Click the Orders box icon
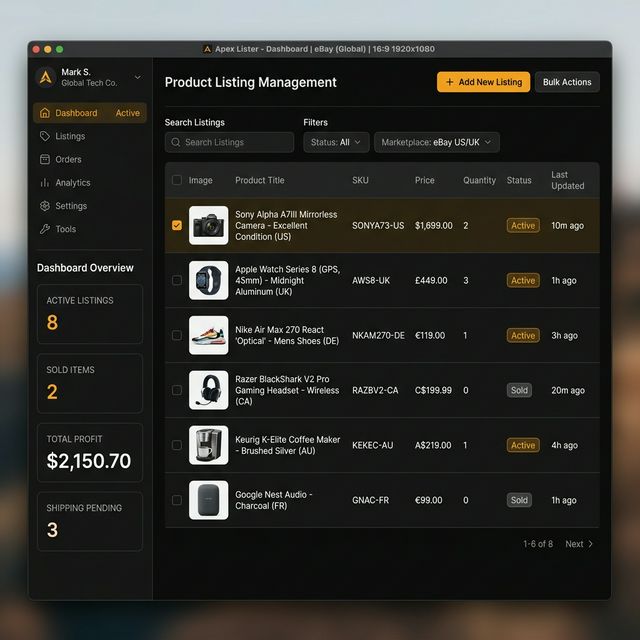The image size is (640, 640). coord(44,160)
